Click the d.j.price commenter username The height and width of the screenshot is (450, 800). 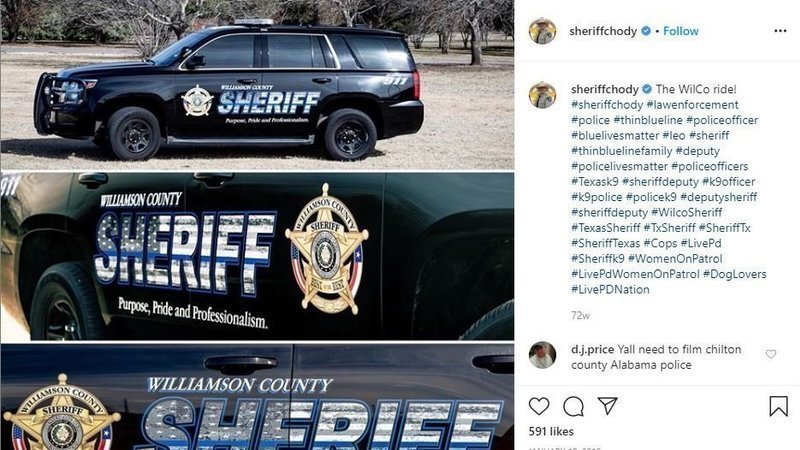[x=592, y=349]
